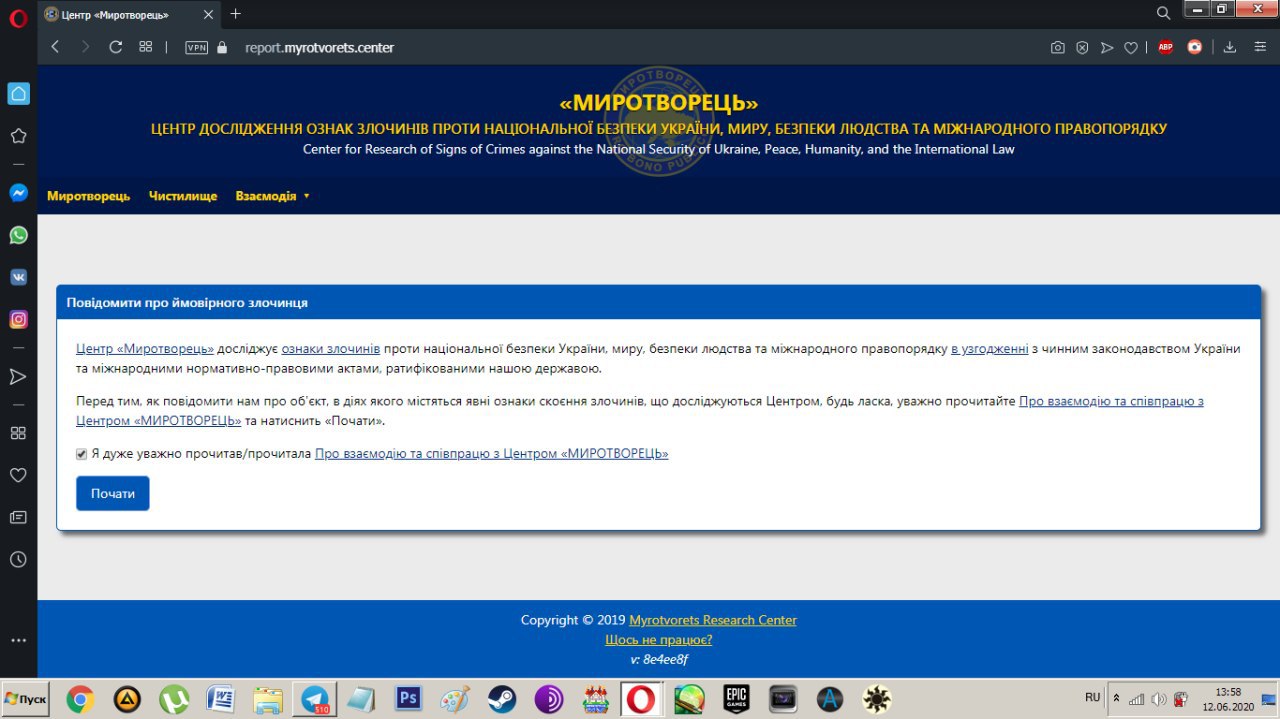1280x719 pixels.
Task: Bookmark page with address bar heart
Action: (1131, 47)
